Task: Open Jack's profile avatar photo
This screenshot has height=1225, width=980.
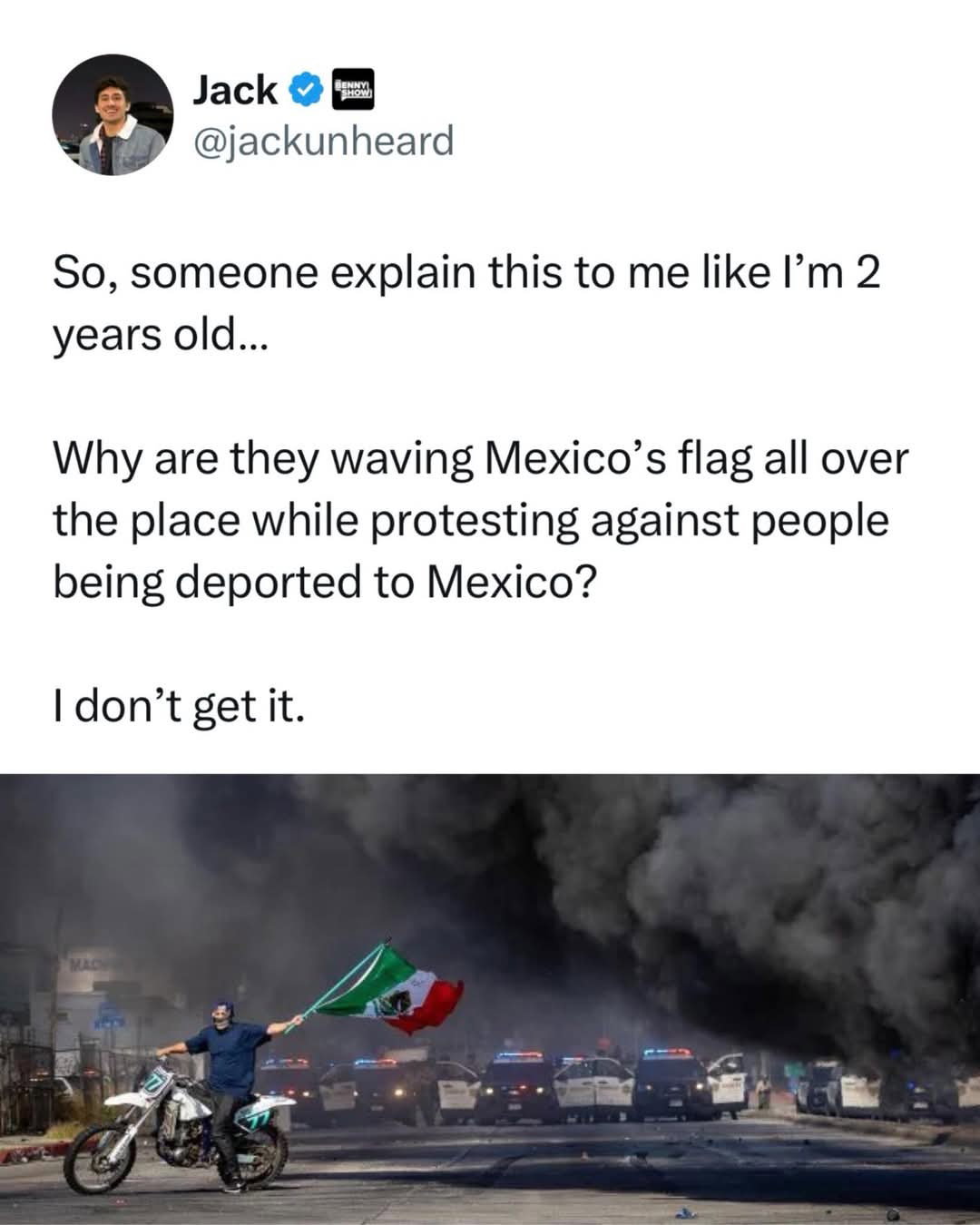Action: pyautogui.click(x=112, y=114)
